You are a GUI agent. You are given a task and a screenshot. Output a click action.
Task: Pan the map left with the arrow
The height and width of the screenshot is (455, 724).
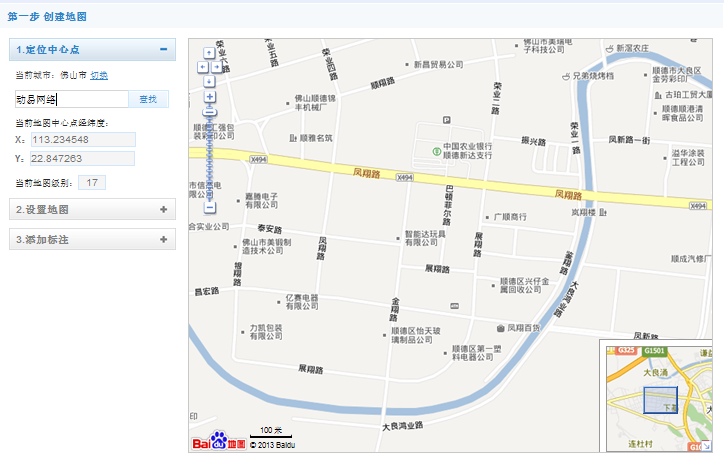click(203, 66)
